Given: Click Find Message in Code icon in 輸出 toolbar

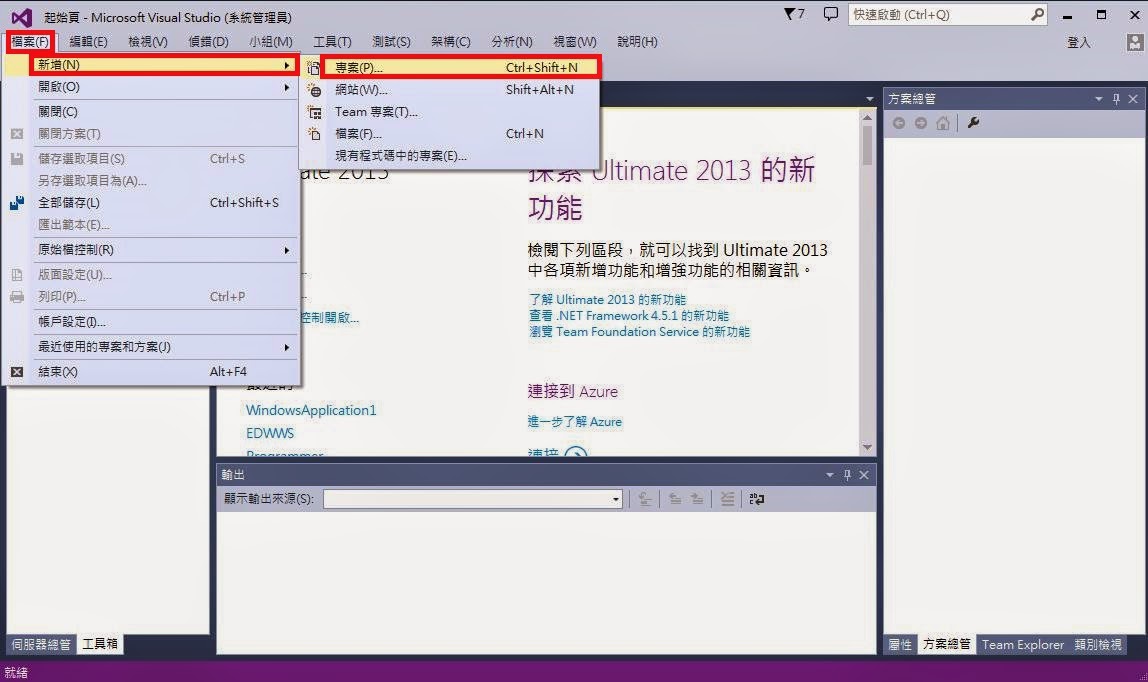Looking at the screenshot, I should 644,499.
